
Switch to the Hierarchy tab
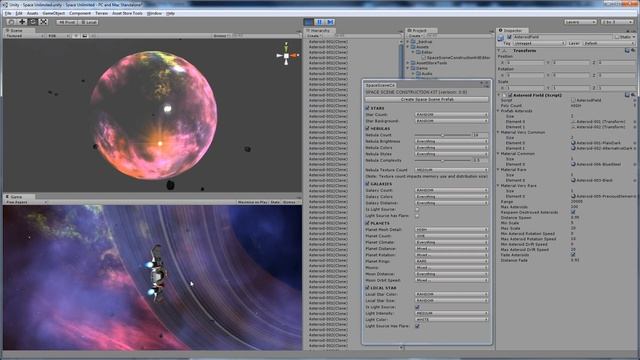320,31
